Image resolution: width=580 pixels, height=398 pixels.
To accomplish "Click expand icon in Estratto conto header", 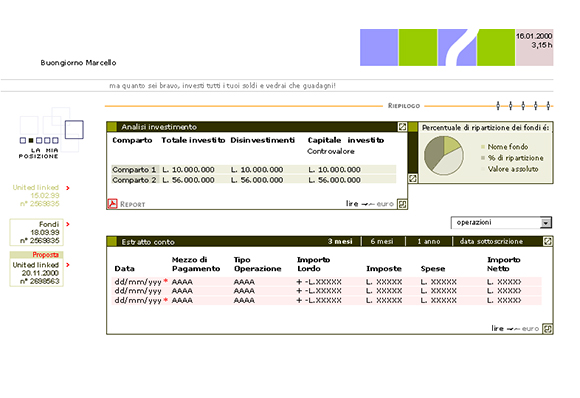I will coord(547,242).
